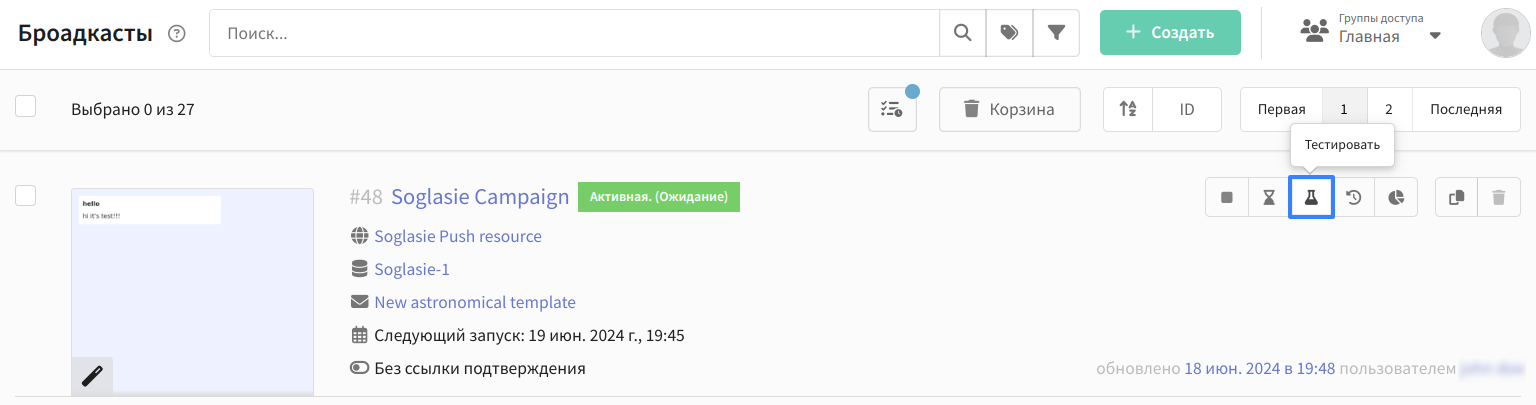Click the stop campaign square icon
This screenshot has width=1536, height=405.
[x=1227, y=198]
